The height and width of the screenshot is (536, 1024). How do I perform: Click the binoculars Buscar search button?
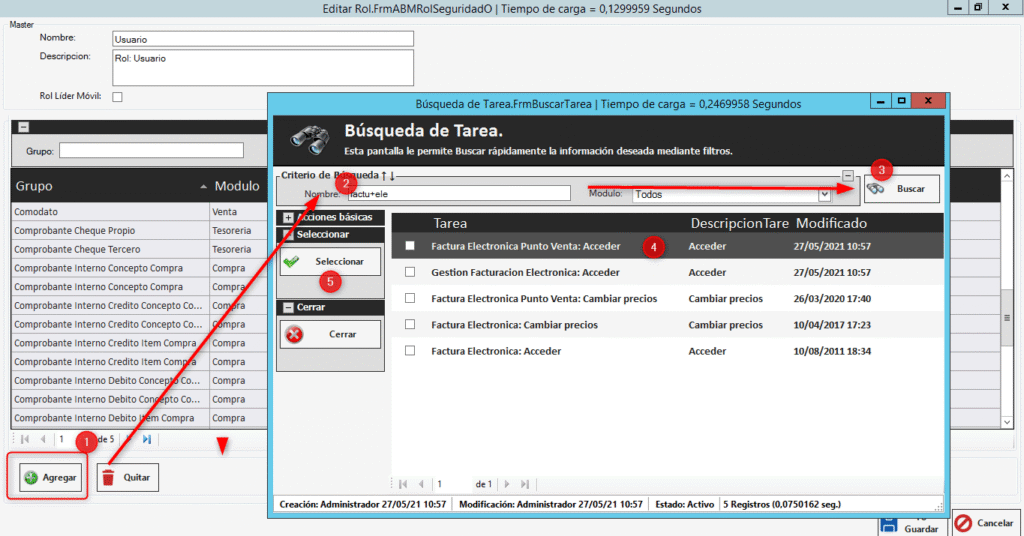902,189
